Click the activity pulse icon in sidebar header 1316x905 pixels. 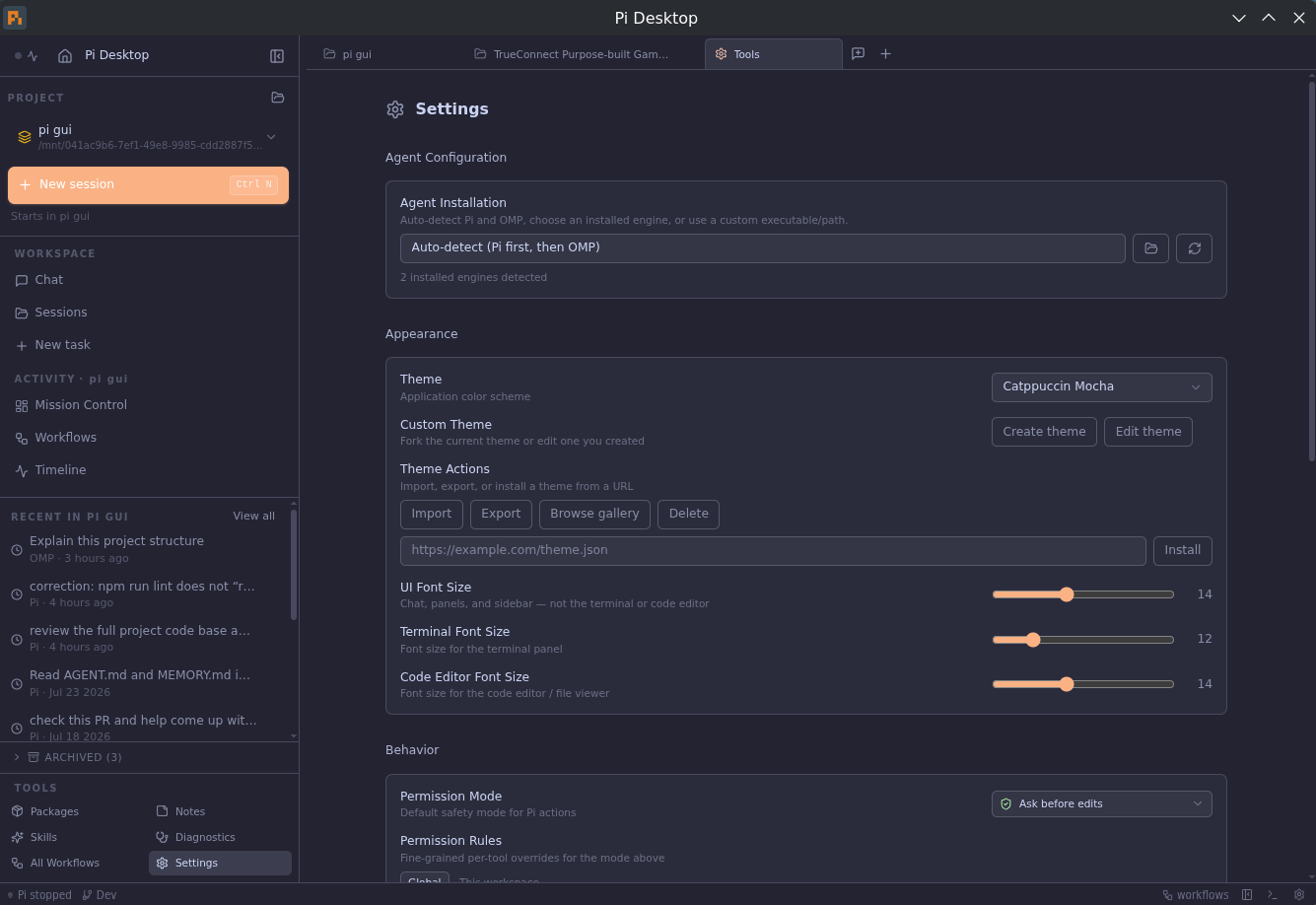(33, 56)
